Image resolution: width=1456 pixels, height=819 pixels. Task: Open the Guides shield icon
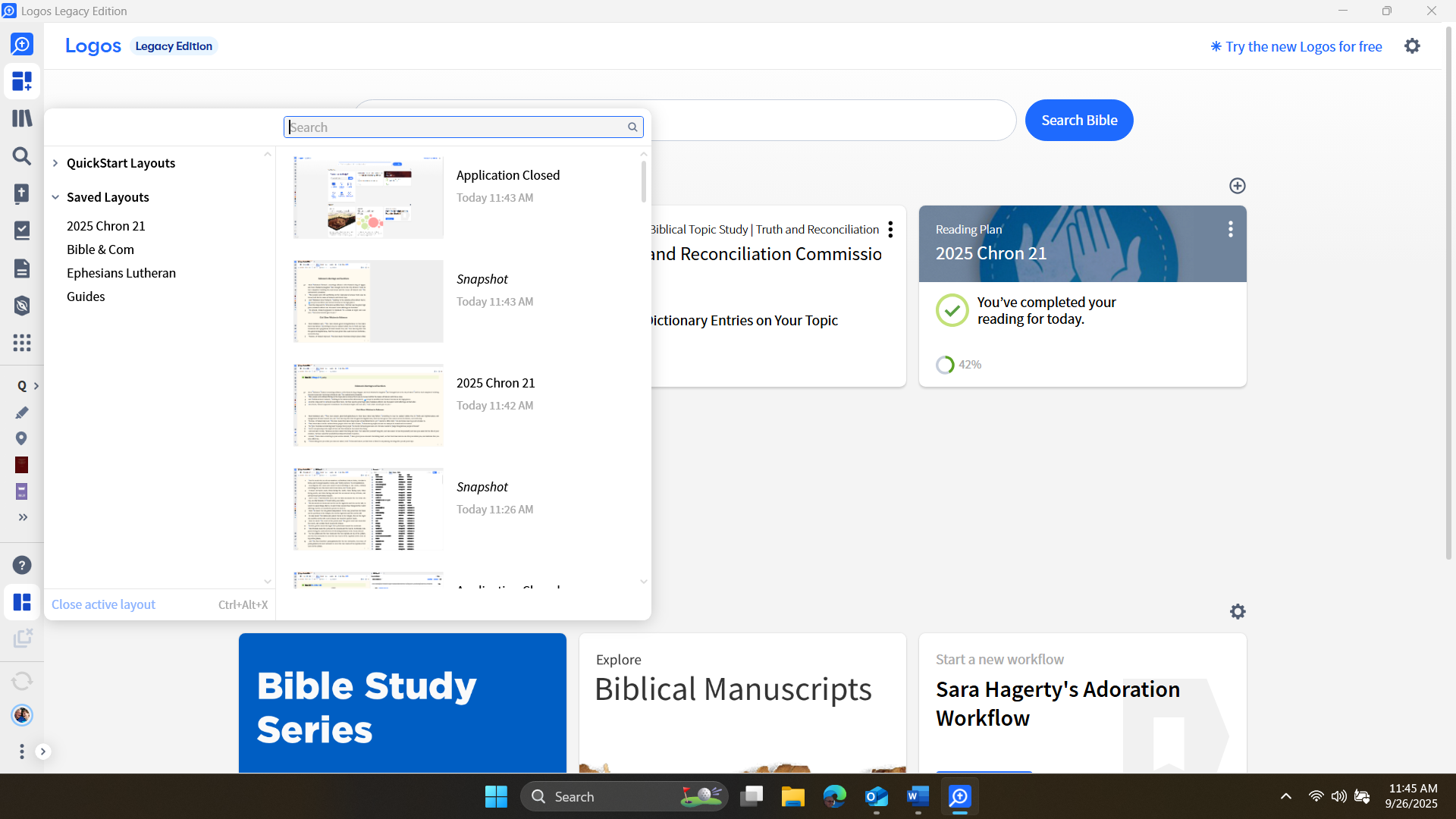coord(22,306)
